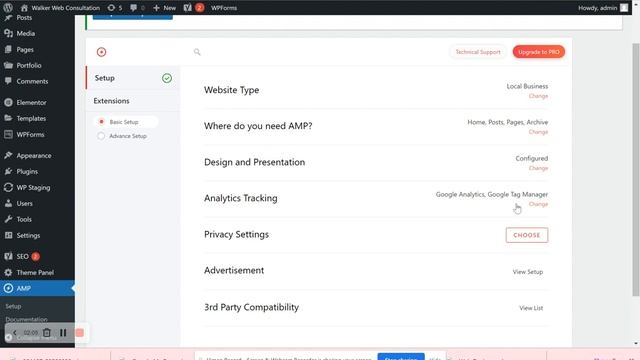Click CHOOSE for Privacy Settings
This screenshot has height=360, width=640.
click(x=527, y=235)
